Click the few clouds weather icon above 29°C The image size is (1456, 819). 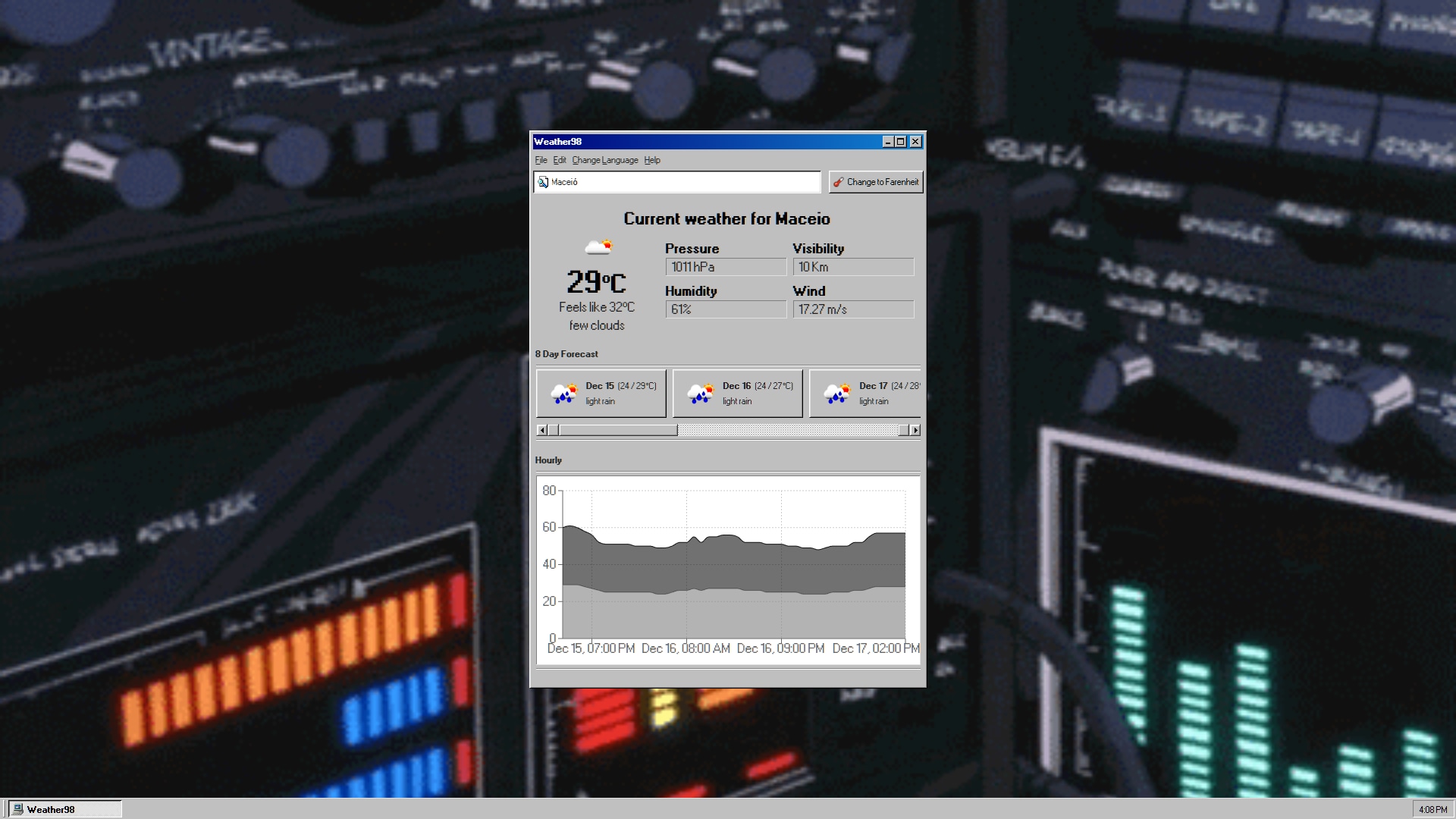pyautogui.click(x=597, y=246)
